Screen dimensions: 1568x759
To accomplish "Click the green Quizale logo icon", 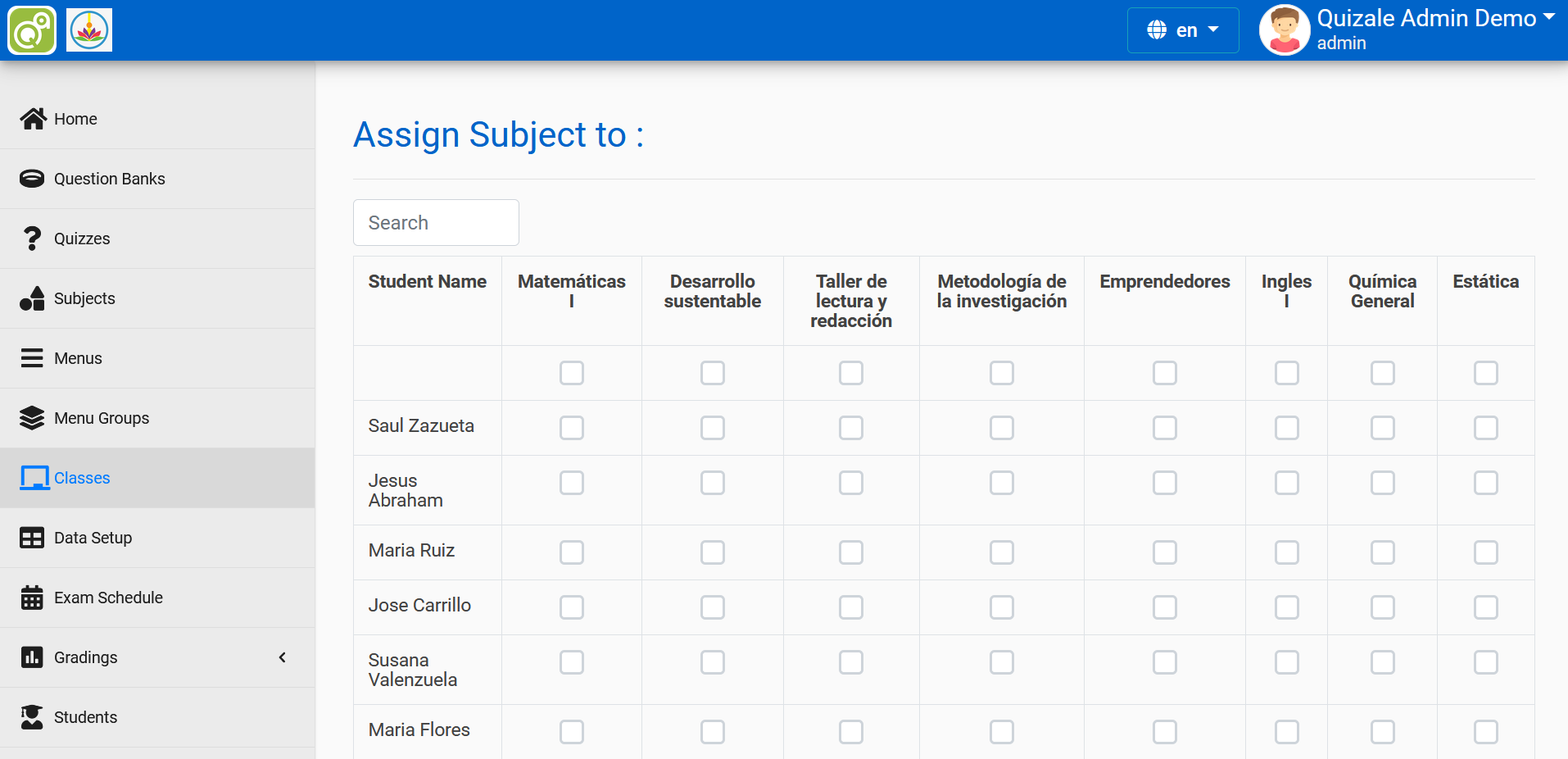I will click(x=32, y=30).
